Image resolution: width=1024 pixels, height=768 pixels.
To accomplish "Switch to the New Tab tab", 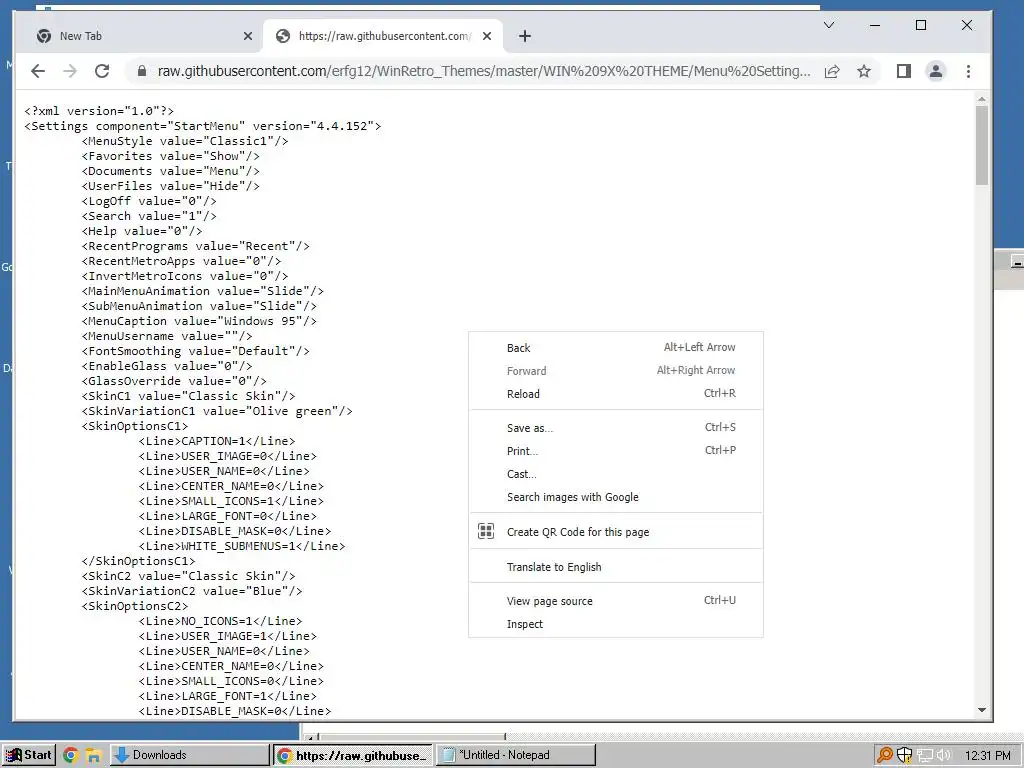I will (142, 36).
